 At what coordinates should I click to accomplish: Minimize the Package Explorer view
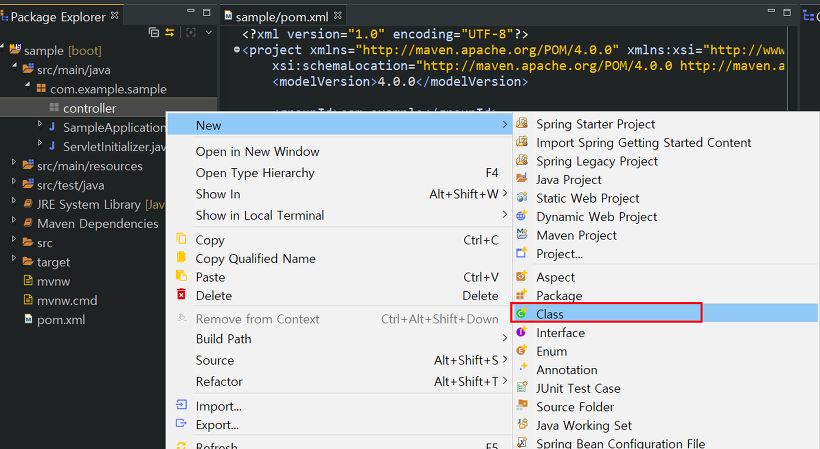[x=191, y=11]
